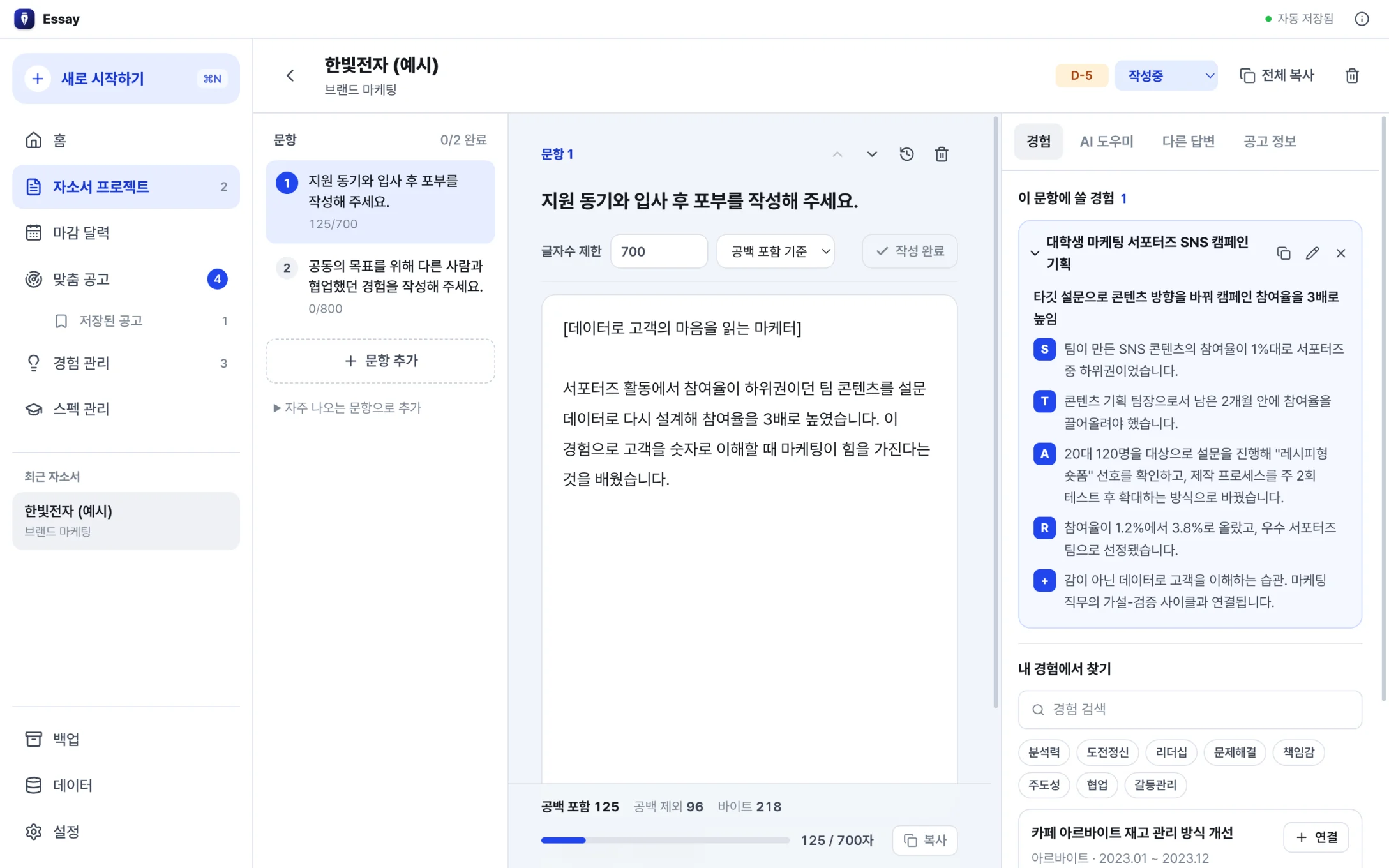Click the Essay app logo
Viewport: 1389px width, 868px height.
point(24,19)
